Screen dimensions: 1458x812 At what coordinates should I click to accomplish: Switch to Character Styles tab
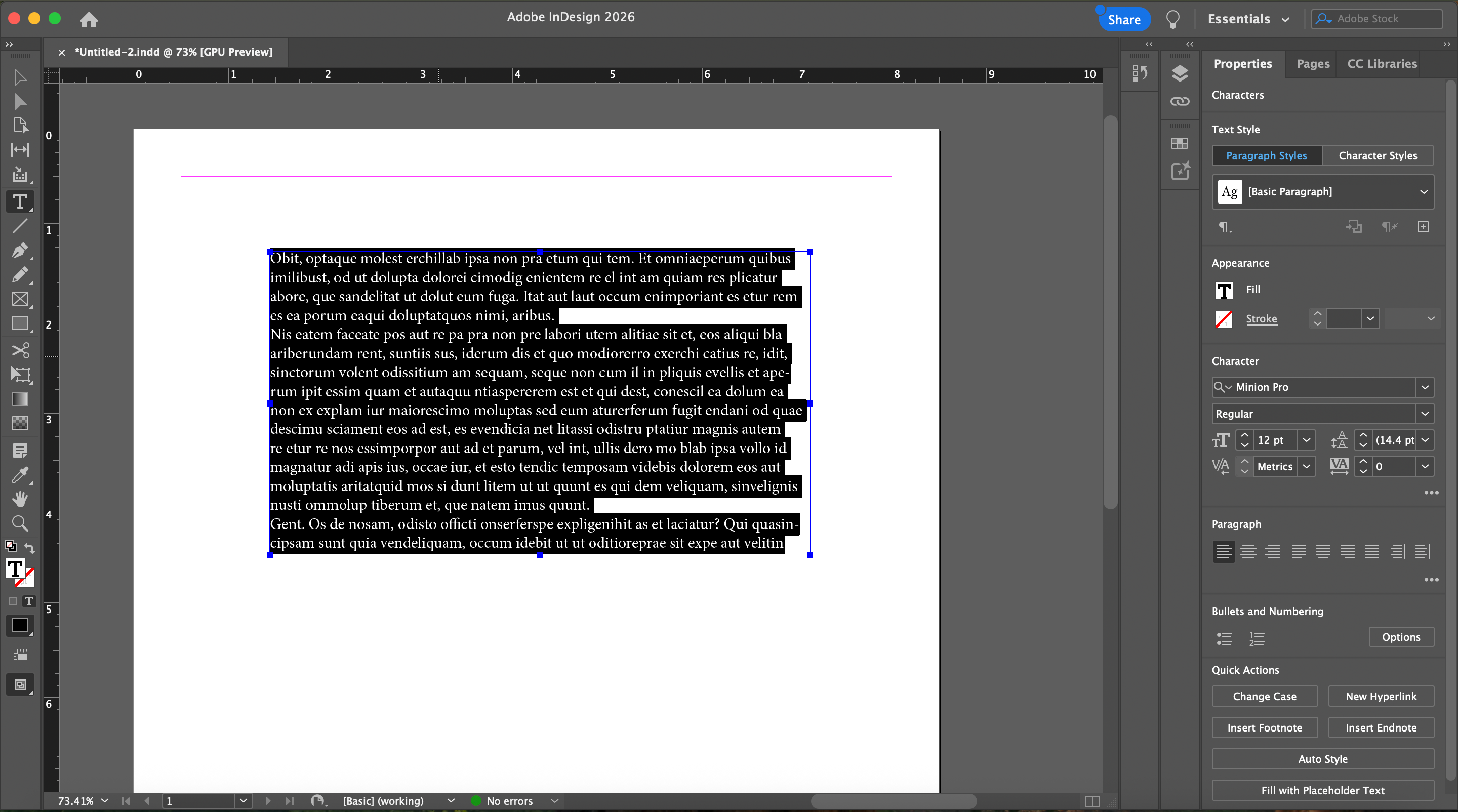click(x=1378, y=155)
